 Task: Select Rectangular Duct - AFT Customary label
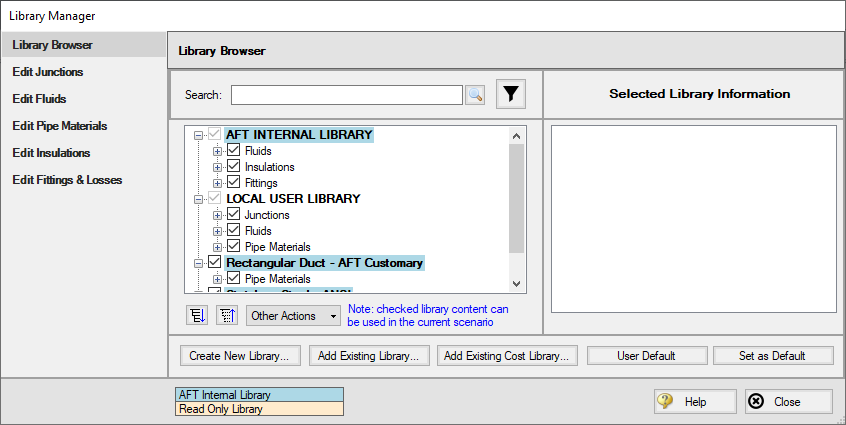click(x=324, y=263)
